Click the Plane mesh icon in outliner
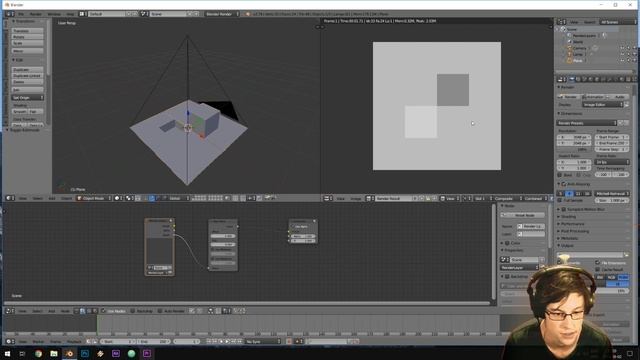The height and width of the screenshot is (360, 640). 569,61
